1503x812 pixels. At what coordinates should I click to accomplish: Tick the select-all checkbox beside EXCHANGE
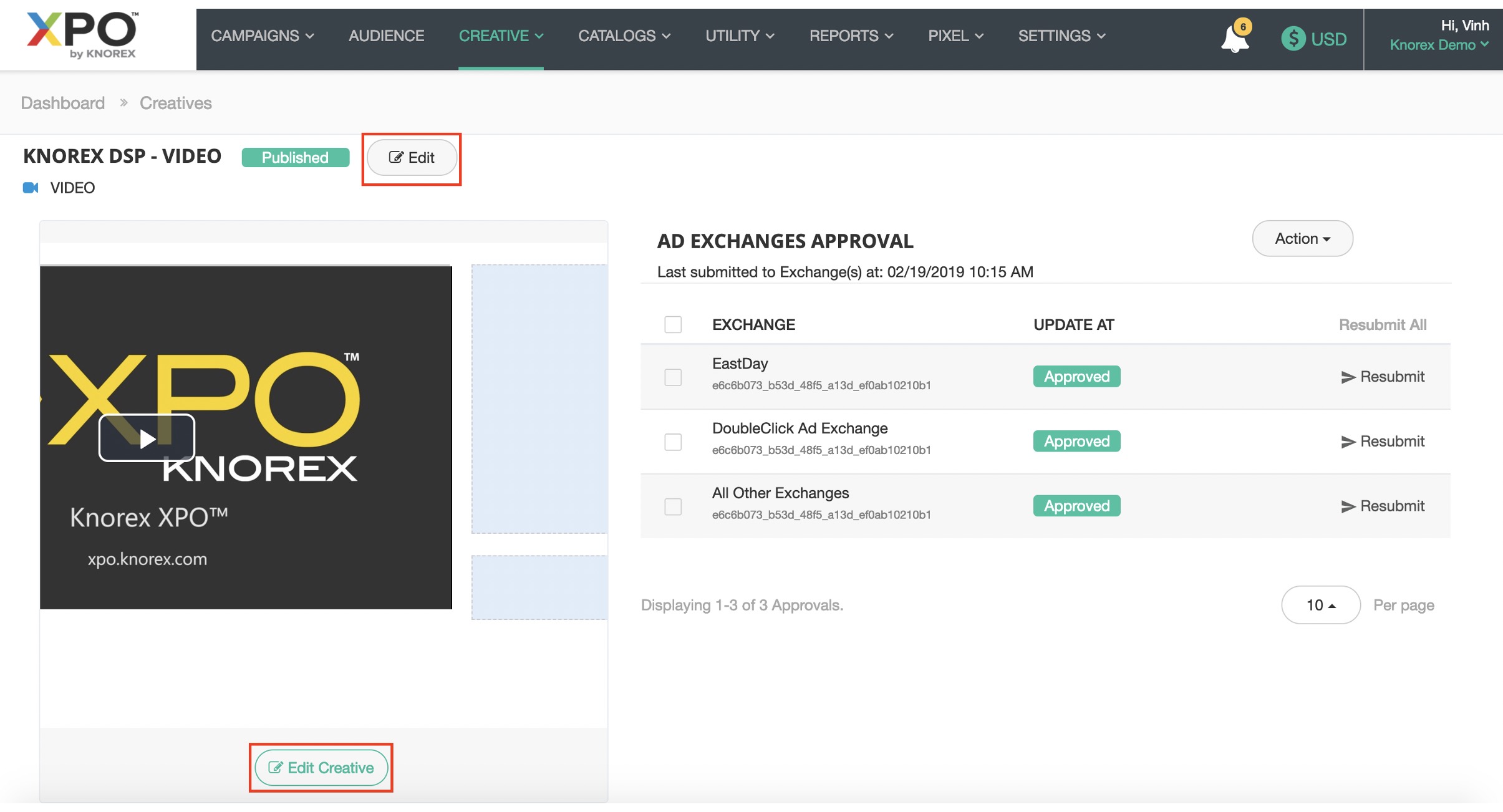coord(673,324)
